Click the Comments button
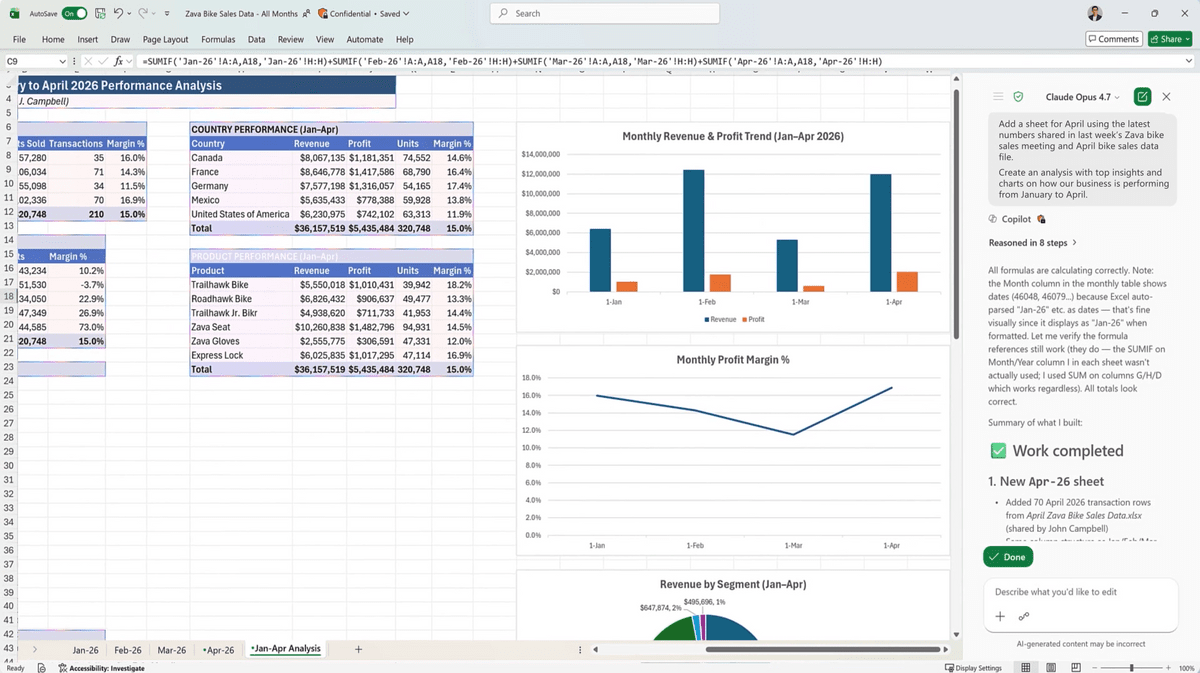Viewport: 1200px width, 673px height. point(1113,39)
